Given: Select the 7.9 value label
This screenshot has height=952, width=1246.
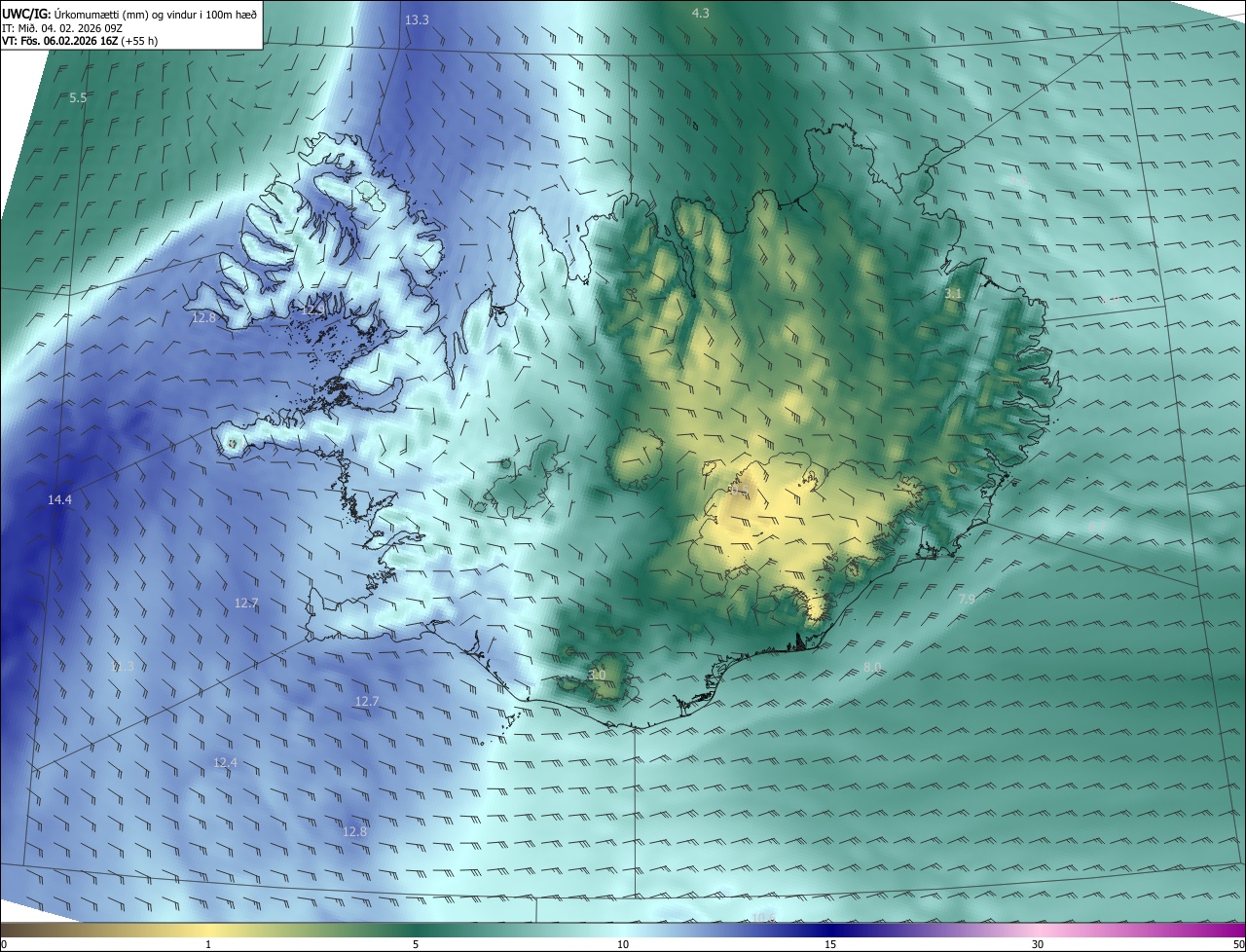Looking at the screenshot, I should pos(966,599).
